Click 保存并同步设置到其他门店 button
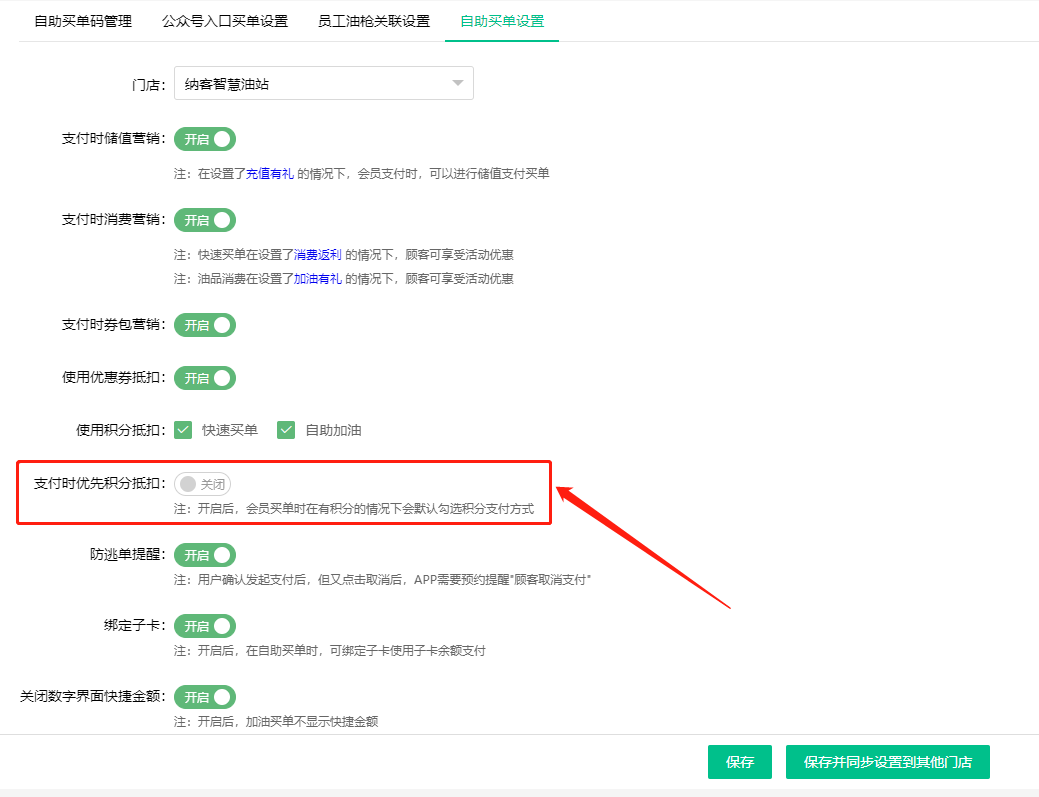The image size is (1039, 797). pos(887,761)
